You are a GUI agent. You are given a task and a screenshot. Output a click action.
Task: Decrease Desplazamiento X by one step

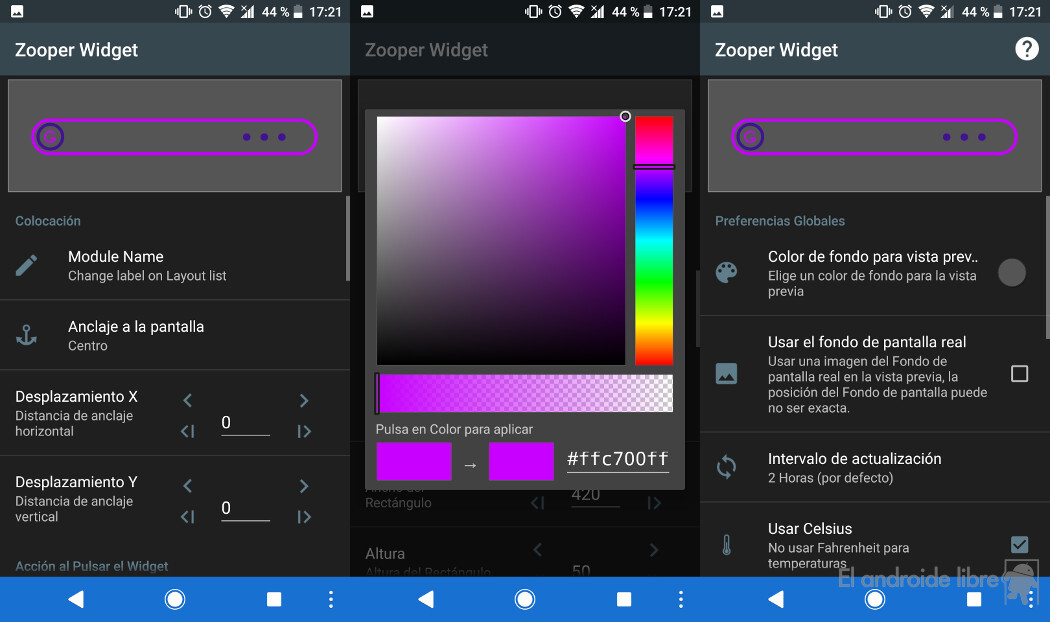click(188, 400)
